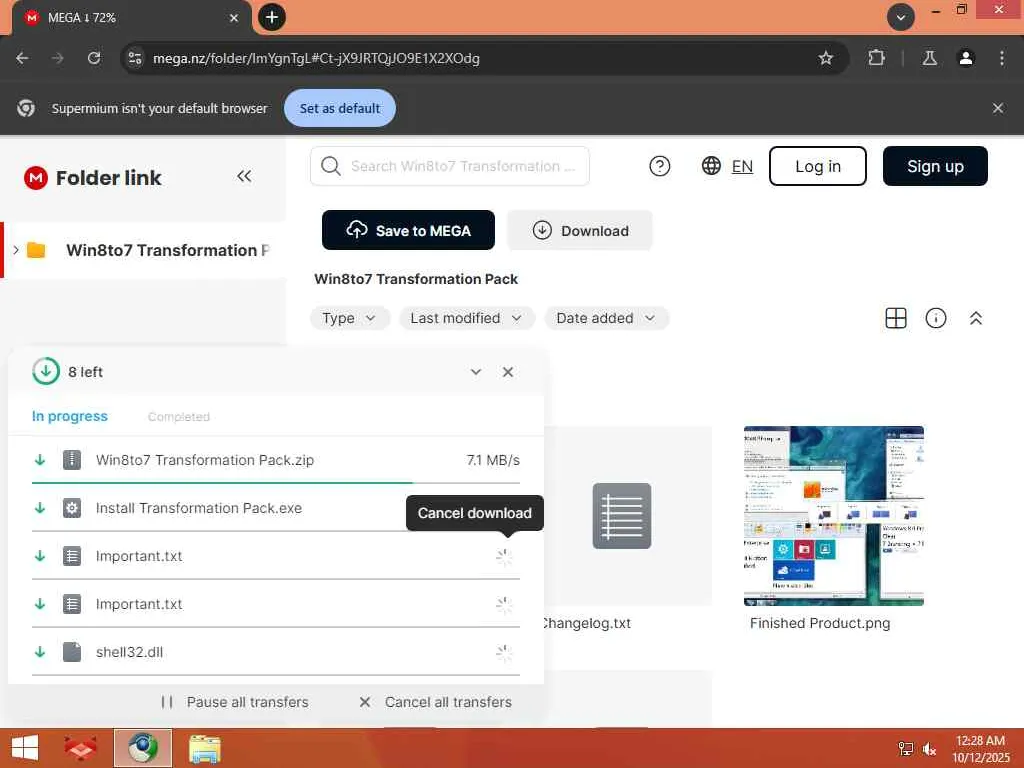Open the red app icon in taskbar
This screenshot has width=1024, height=768.
[80, 748]
